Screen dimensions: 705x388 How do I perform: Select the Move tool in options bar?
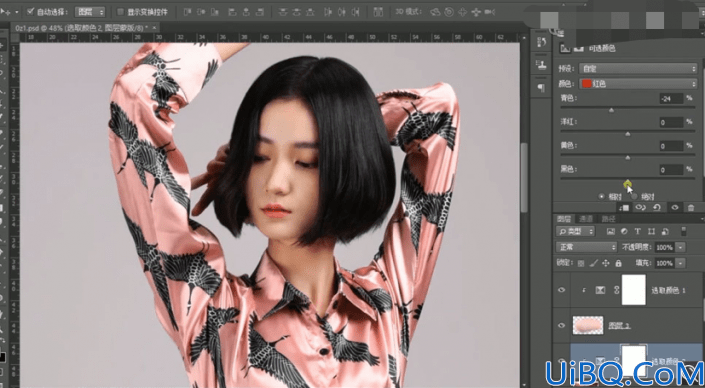pyautogui.click(x=6, y=12)
